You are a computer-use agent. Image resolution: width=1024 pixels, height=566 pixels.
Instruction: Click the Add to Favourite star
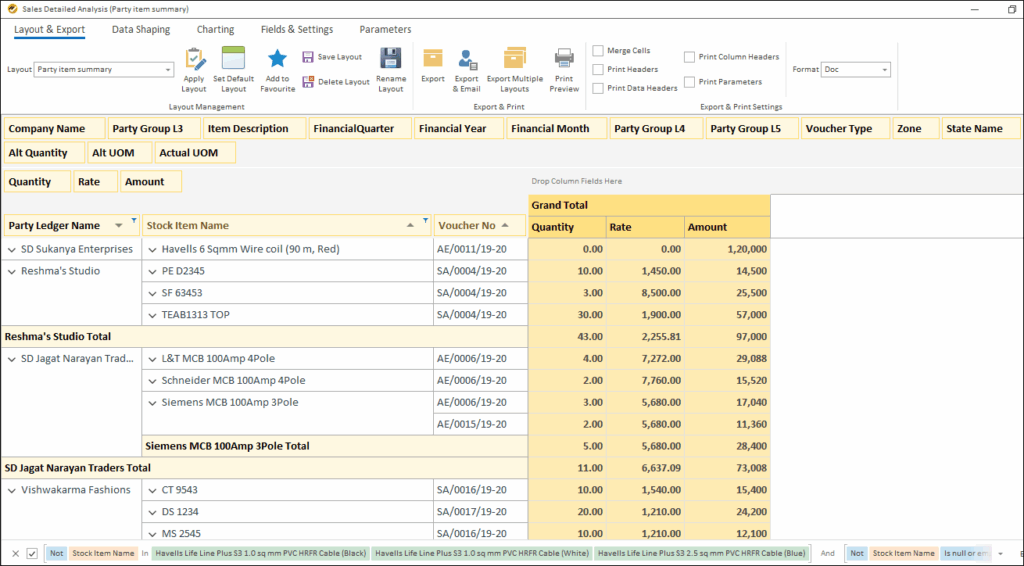click(278, 60)
